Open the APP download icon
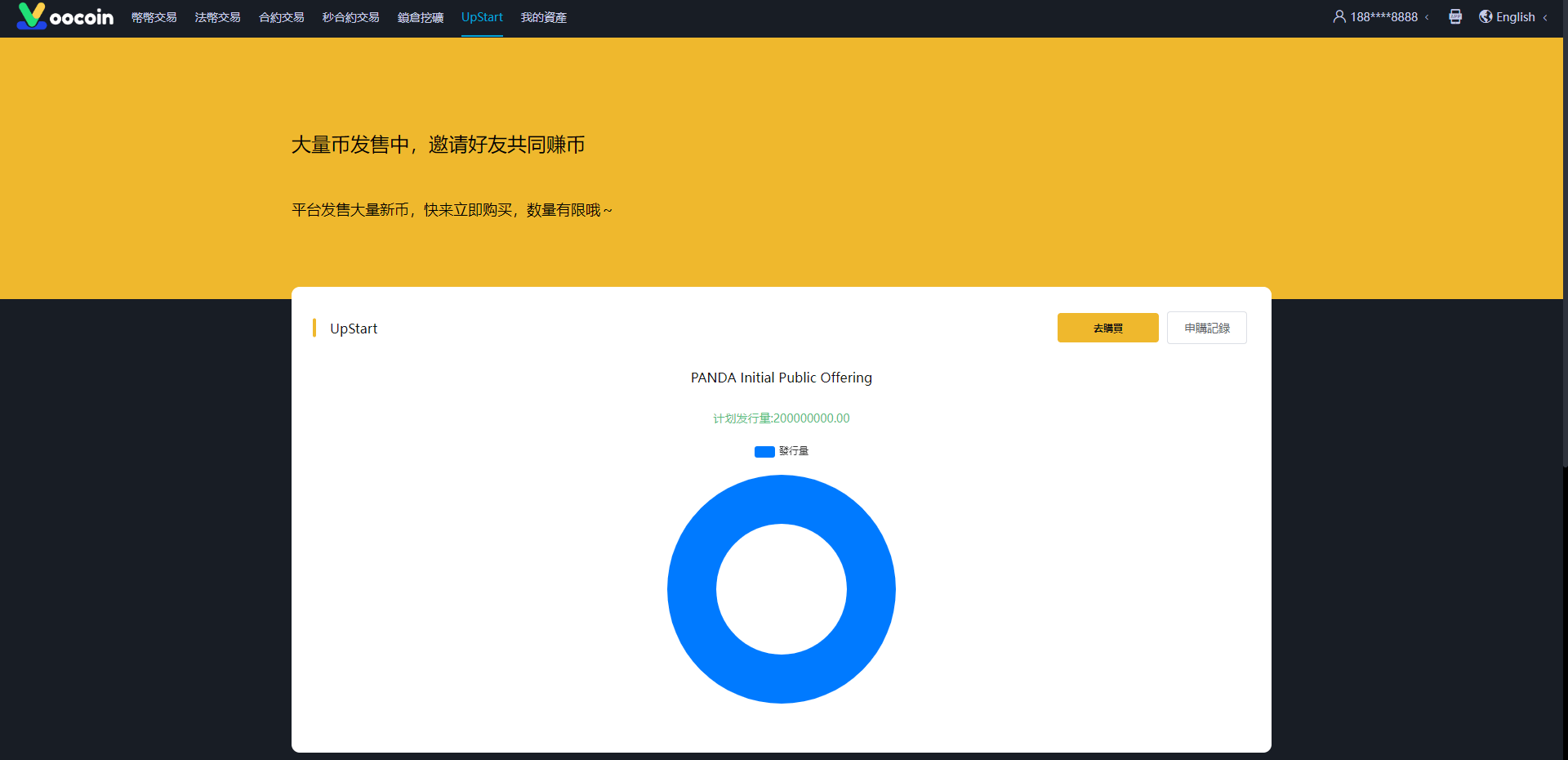 point(1455,17)
